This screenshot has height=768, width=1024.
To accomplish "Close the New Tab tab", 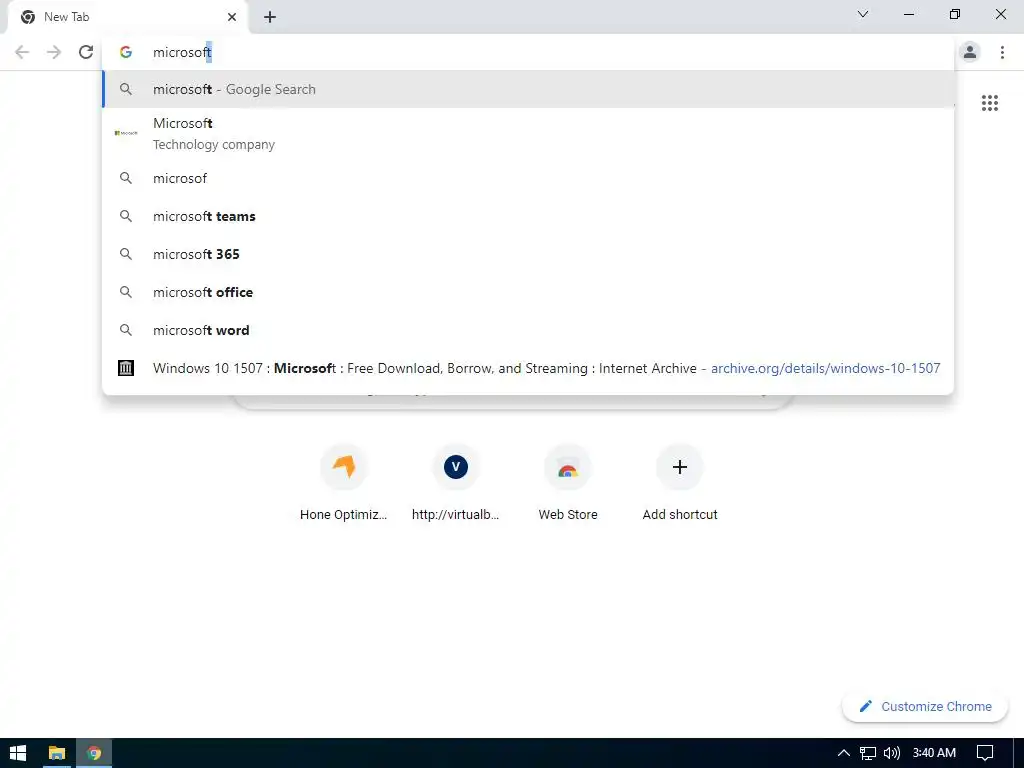I will [232, 17].
